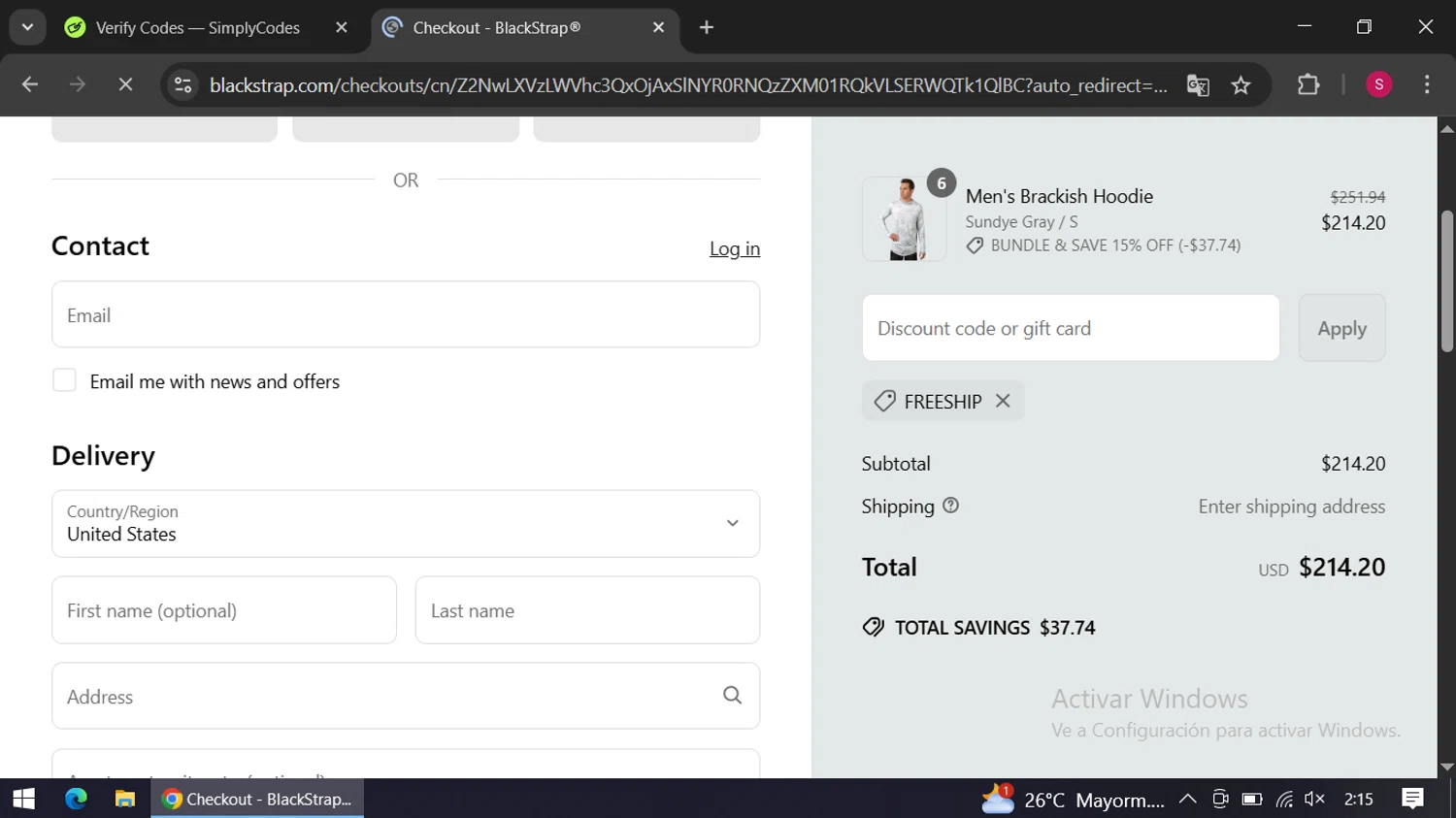The image size is (1456, 818).
Task: Select the Checkout - BlackStrap tab
Action: (497, 28)
